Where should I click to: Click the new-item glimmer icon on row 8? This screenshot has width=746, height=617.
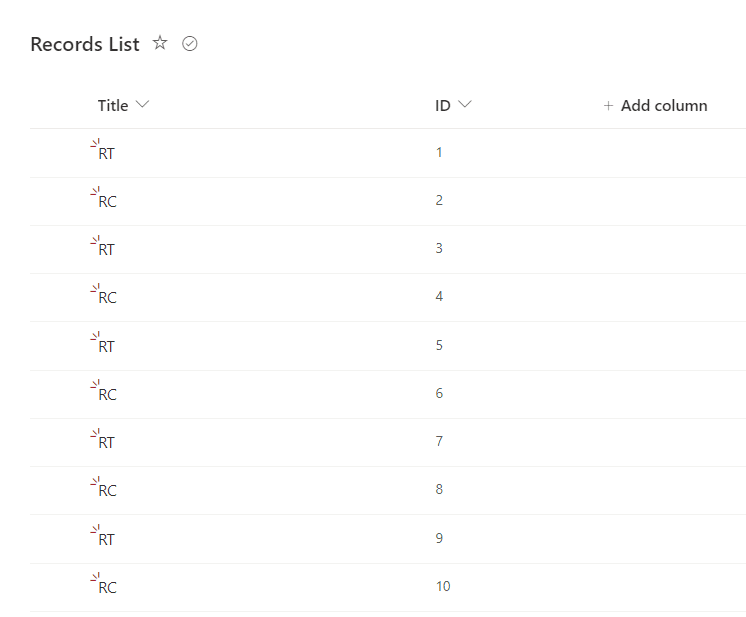pyautogui.click(x=95, y=482)
